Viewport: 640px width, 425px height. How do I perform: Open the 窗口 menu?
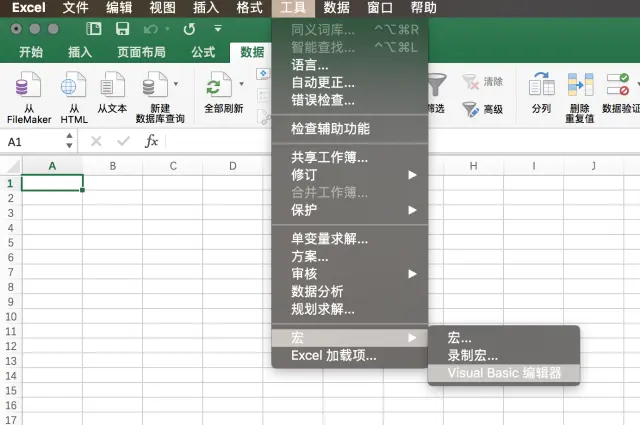(380, 8)
